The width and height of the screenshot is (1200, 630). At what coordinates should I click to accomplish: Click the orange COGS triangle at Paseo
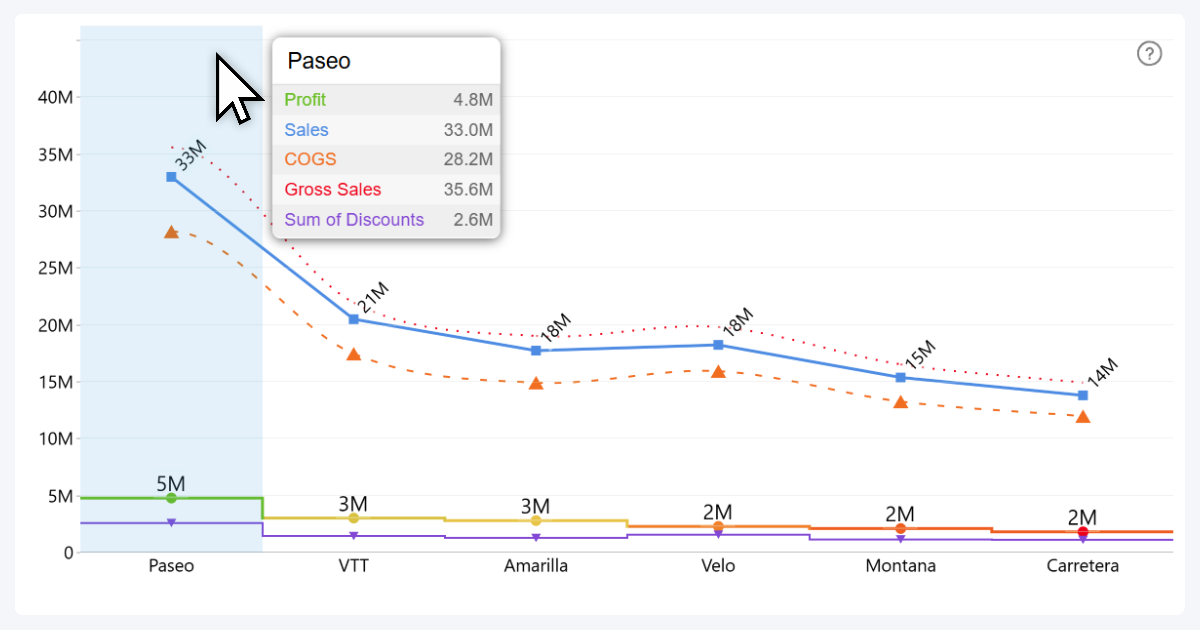(x=171, y=232)
